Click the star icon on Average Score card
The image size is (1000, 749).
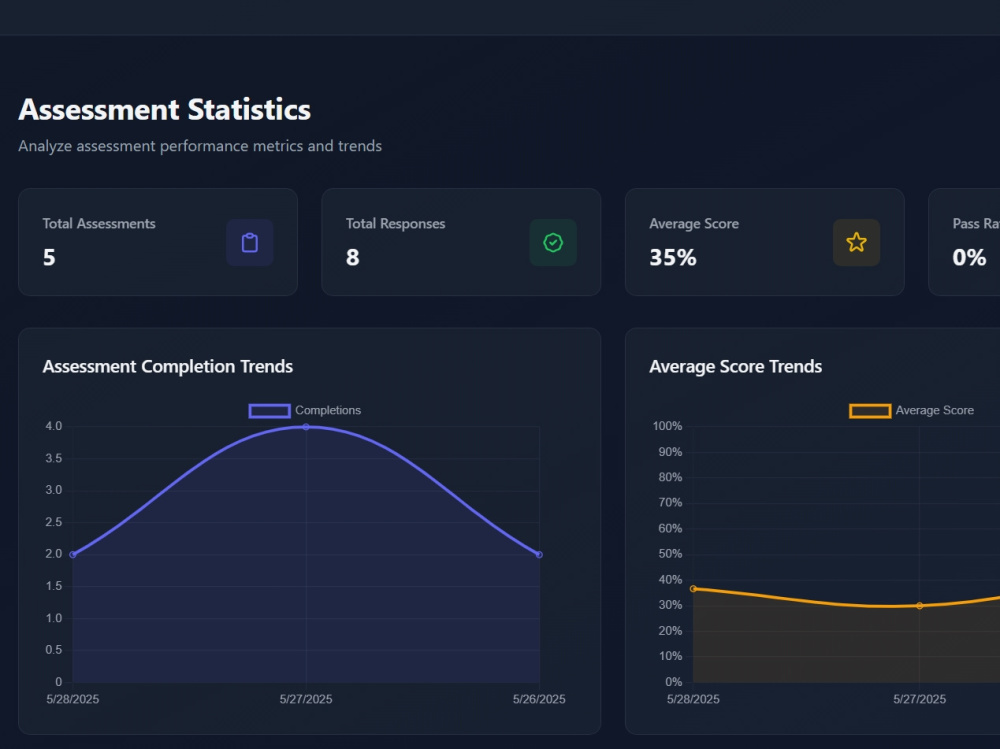856,242
